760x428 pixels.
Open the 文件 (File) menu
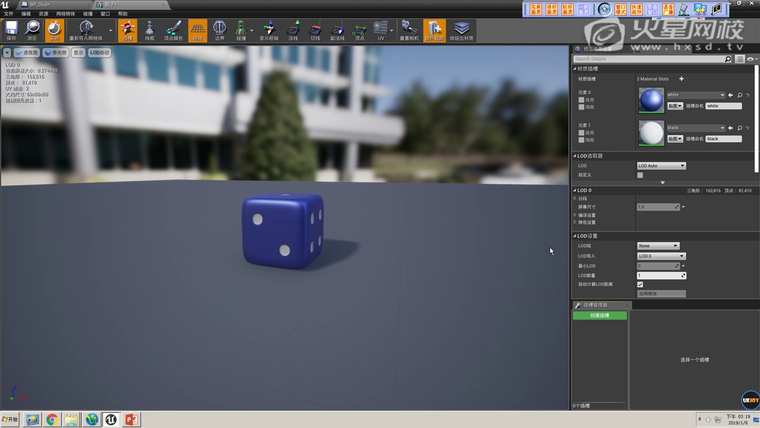(x=8, y=14)
